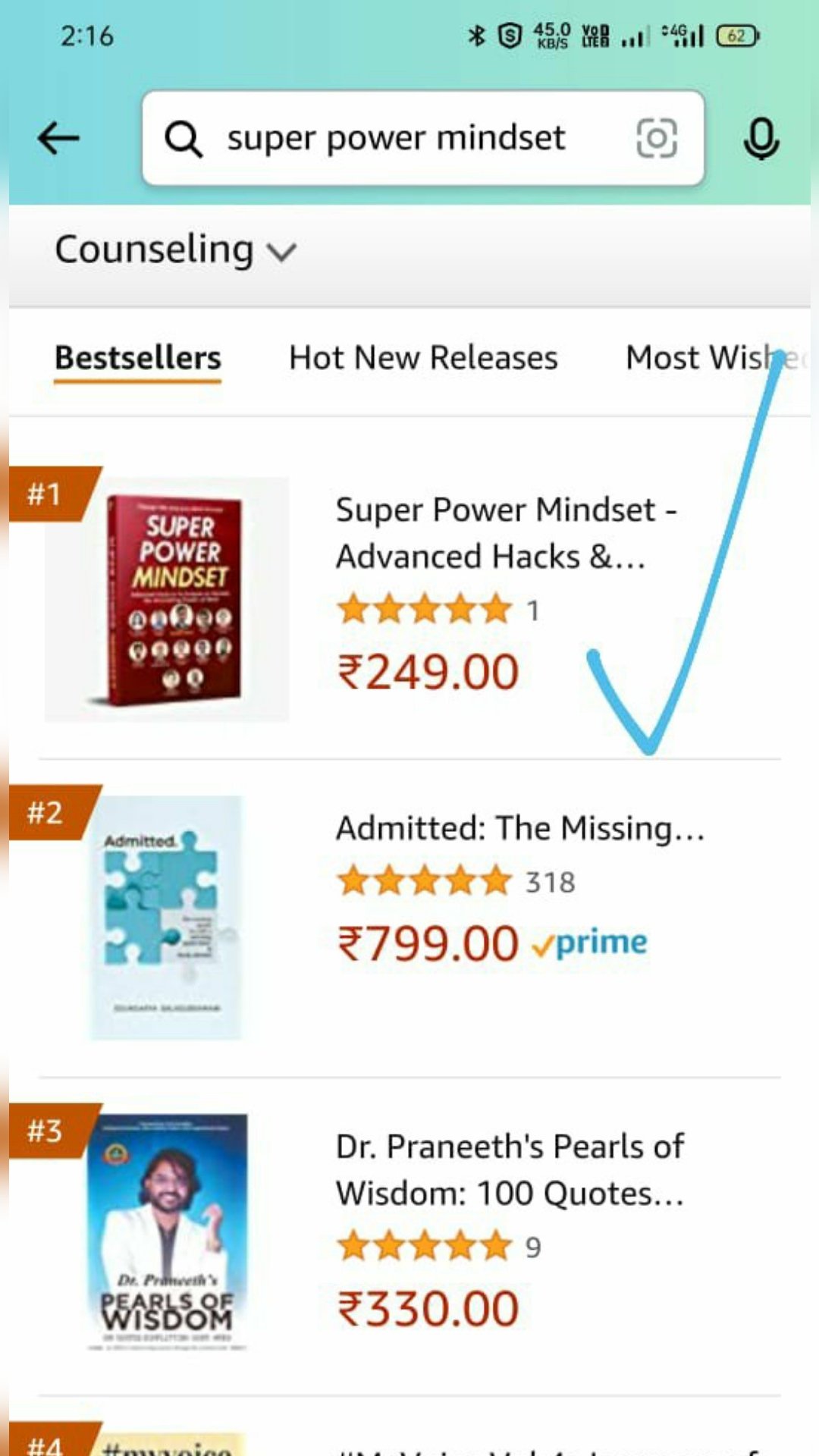Open the camera lens search icon
This screenshot has width=819, height=1456.
tap(656, 139)
